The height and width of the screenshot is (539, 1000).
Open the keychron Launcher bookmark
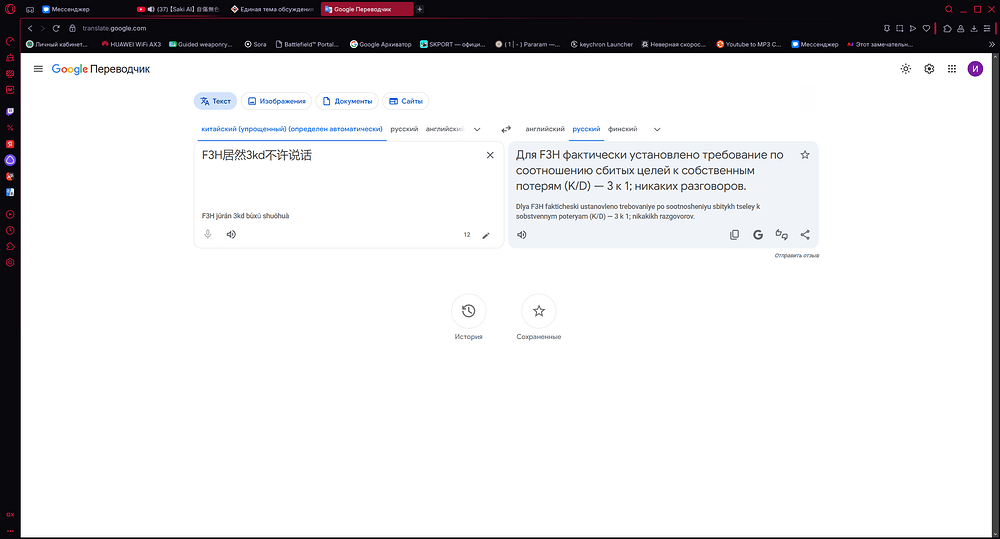click(601, 45)
